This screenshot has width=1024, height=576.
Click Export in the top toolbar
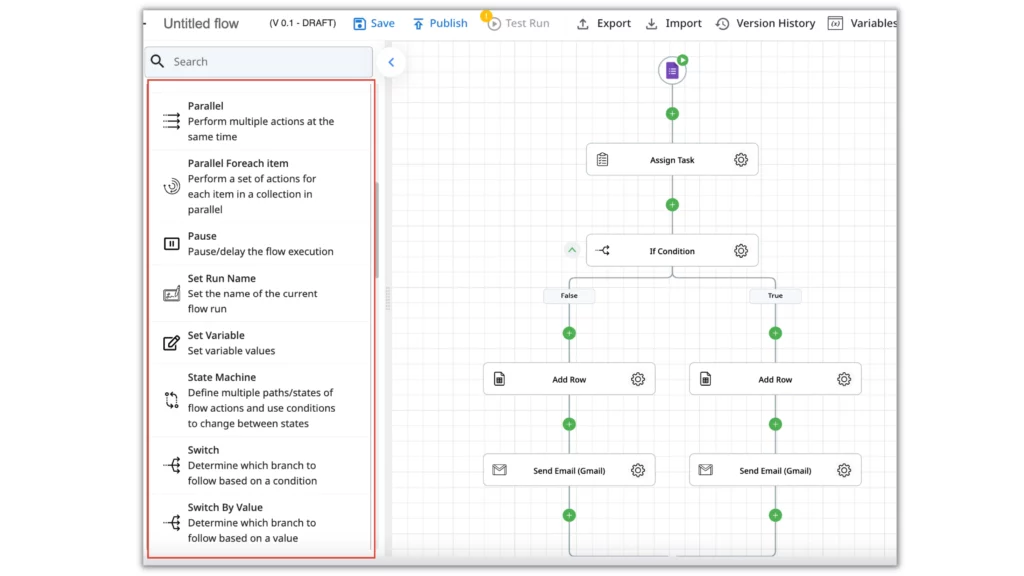click(x=604, y=24)
